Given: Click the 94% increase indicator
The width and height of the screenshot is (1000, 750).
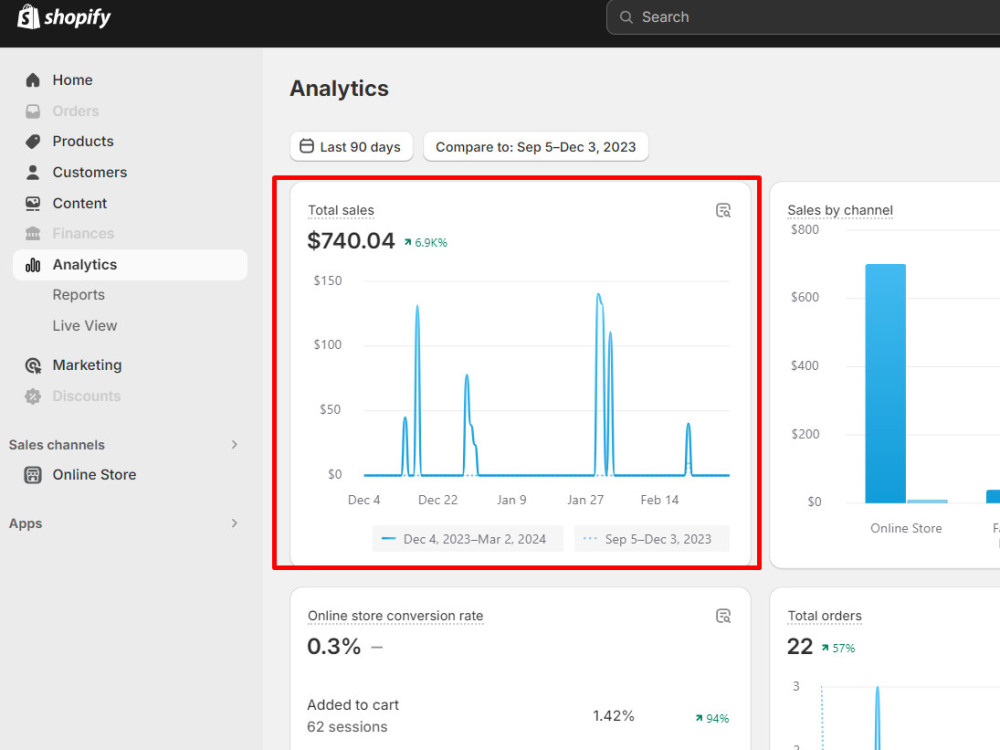Looking at the screenshot, I should pyautogui.click(x=712, y=719).
